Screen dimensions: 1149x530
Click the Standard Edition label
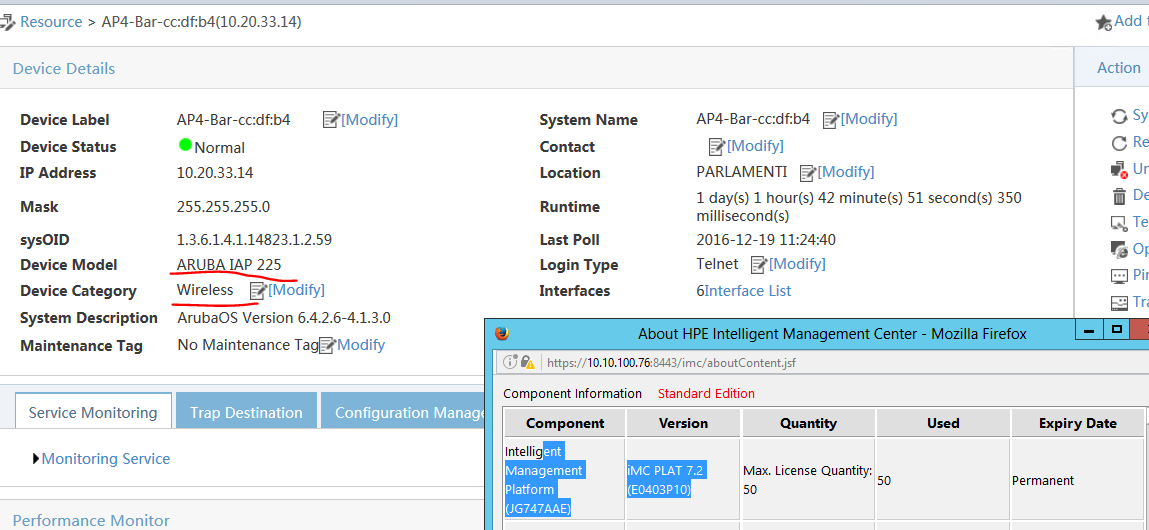click(x=706, y=394)
